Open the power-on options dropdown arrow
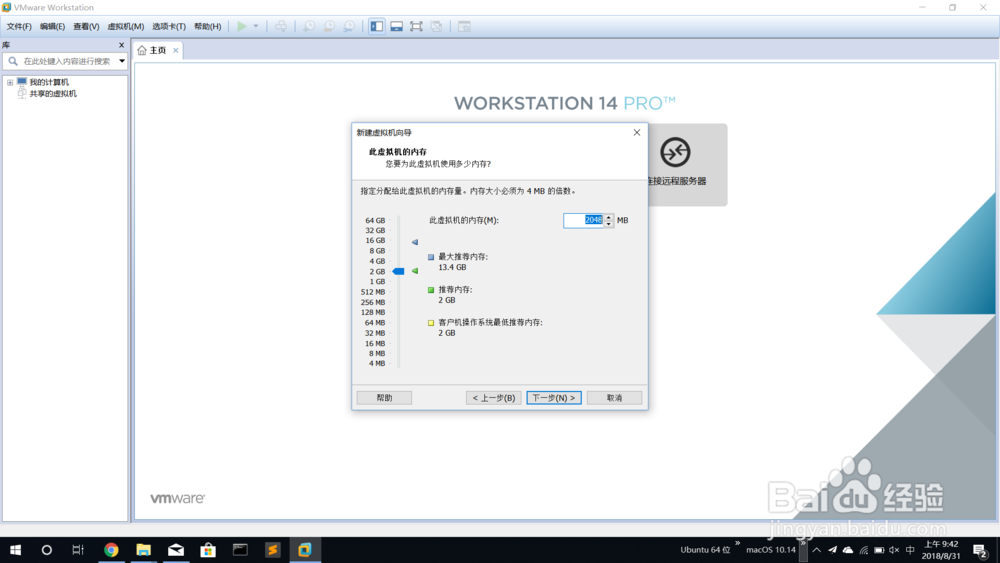1000x563 pixels. (x=256, y=26)
